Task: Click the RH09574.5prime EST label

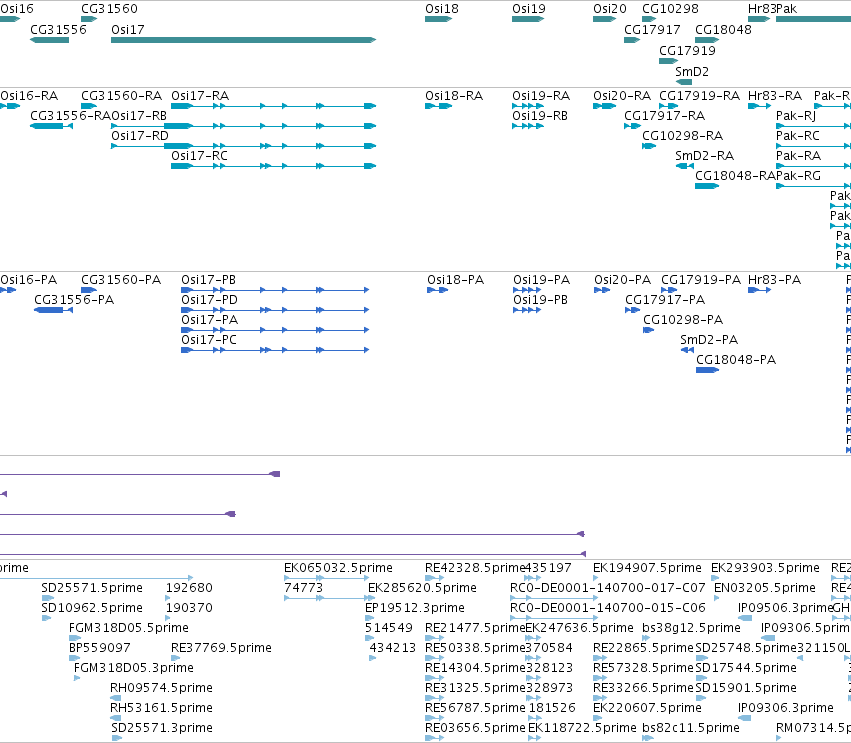Action: (161, 688)
